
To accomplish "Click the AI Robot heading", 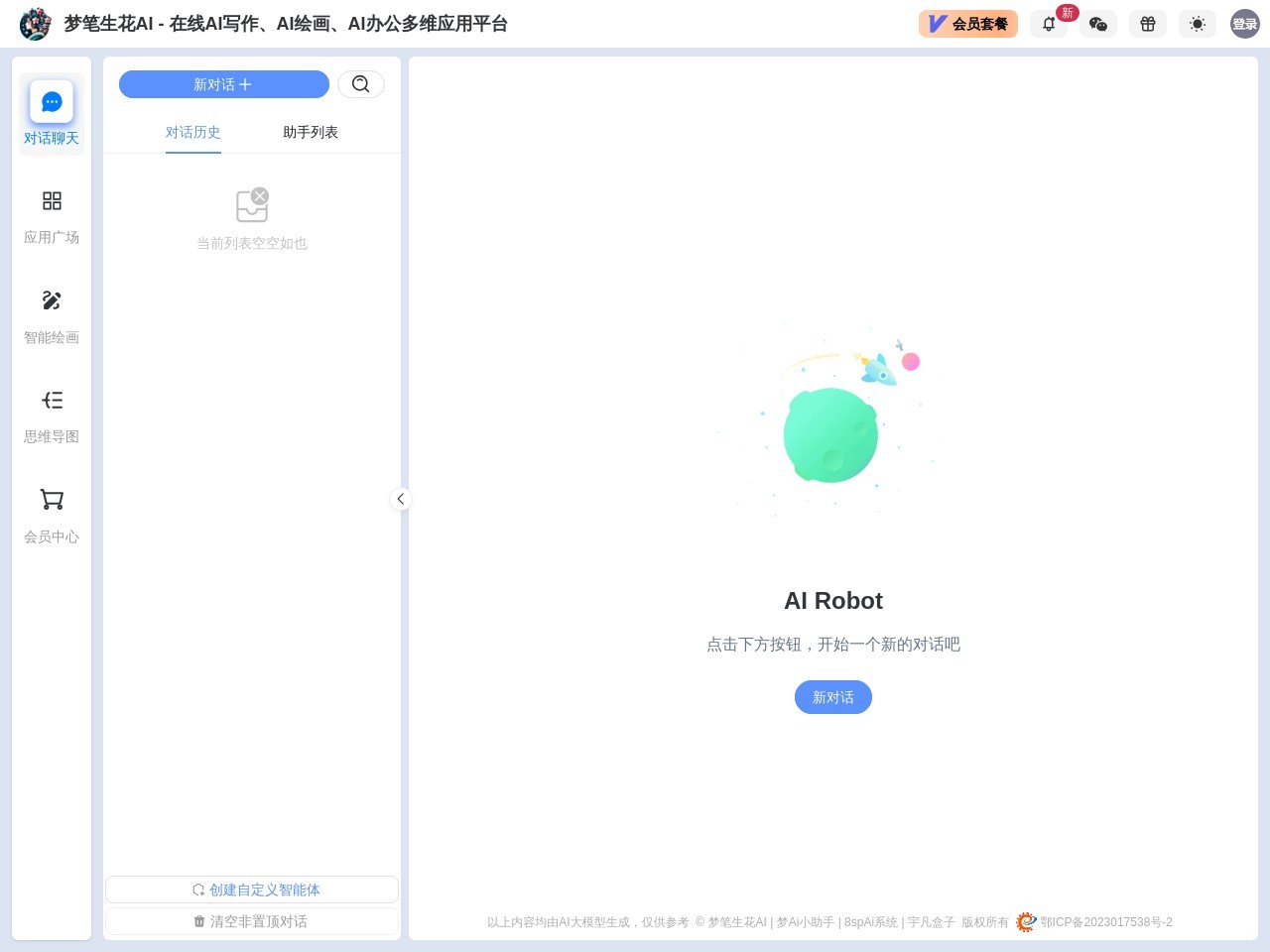I will 833,601.
